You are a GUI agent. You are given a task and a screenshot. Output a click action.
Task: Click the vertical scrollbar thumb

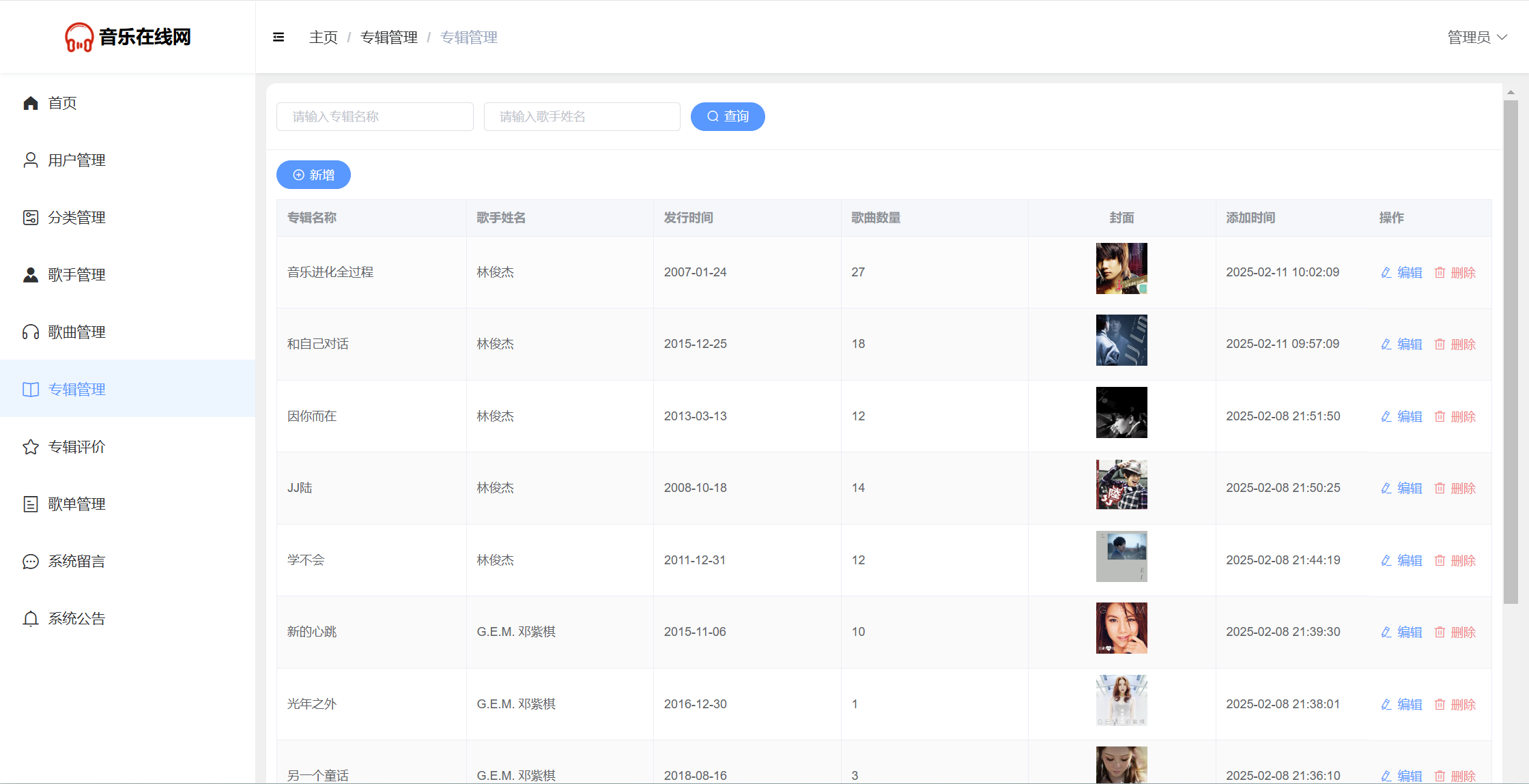(1511, 351)
